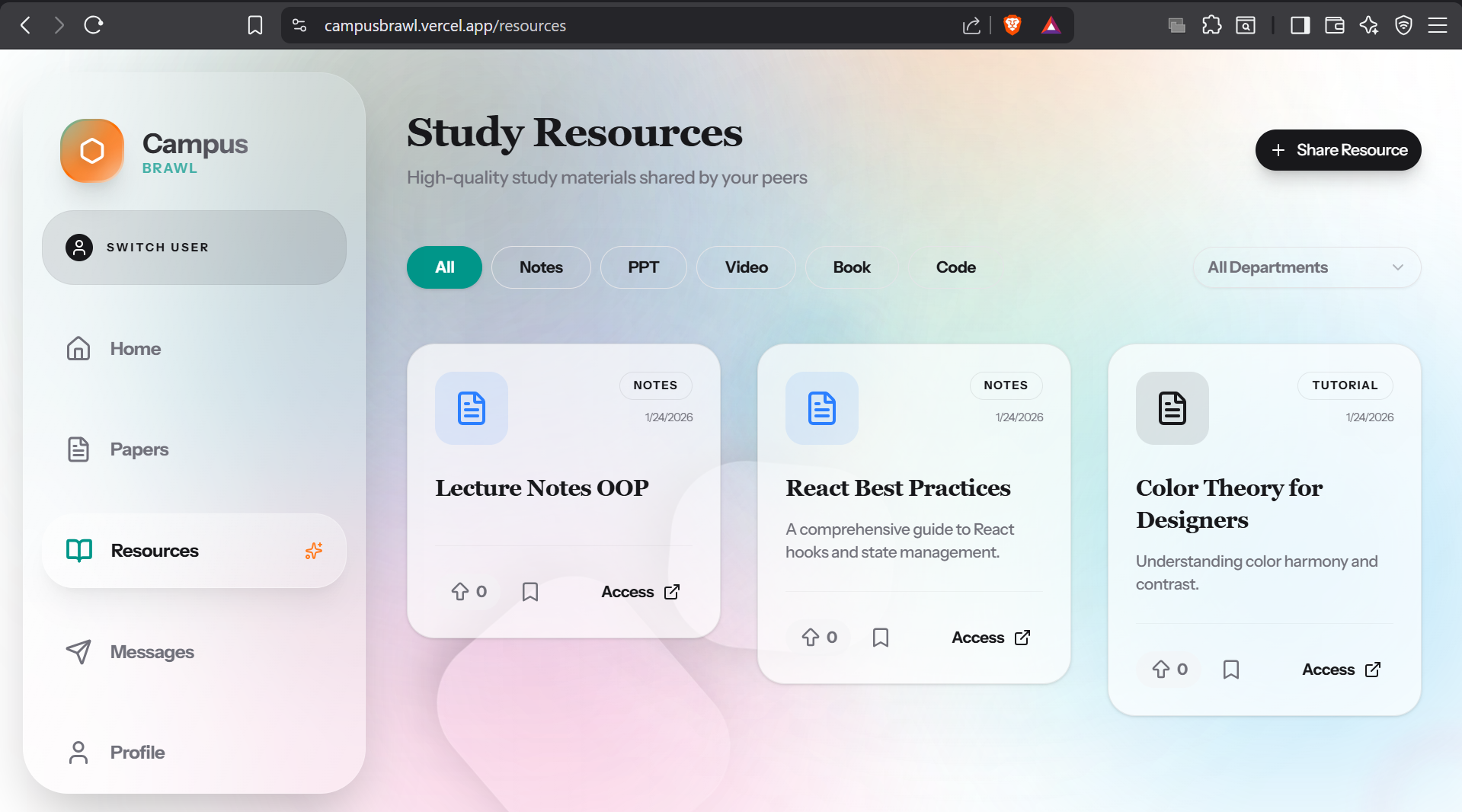This screenshot has height=812, width=1462.
Task: Open the browser hamburger menu
Action: (x=1438, y=25)
